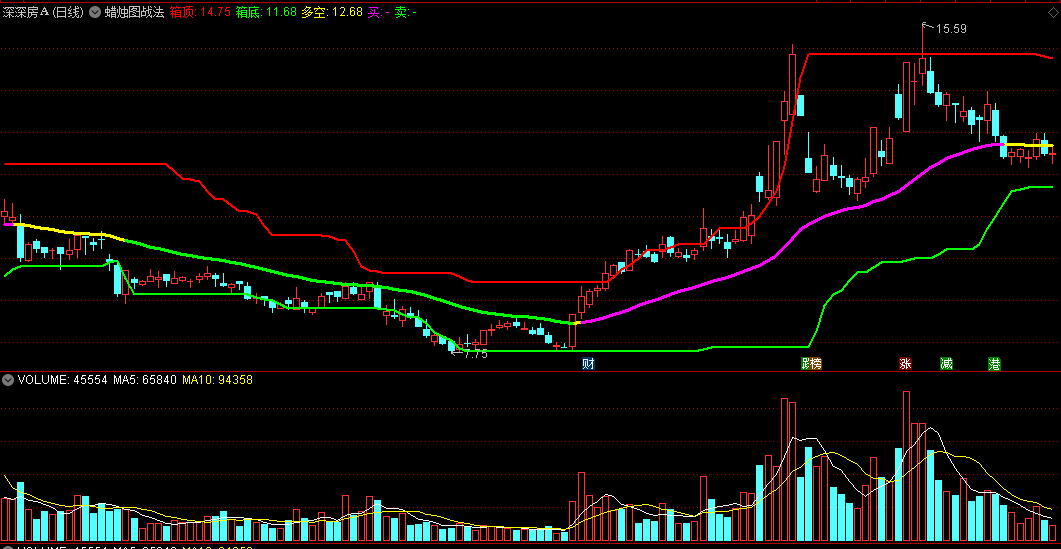Click the yellow 多空: 12.68 value
1061x549 pixels.
[x=332, y=12]
